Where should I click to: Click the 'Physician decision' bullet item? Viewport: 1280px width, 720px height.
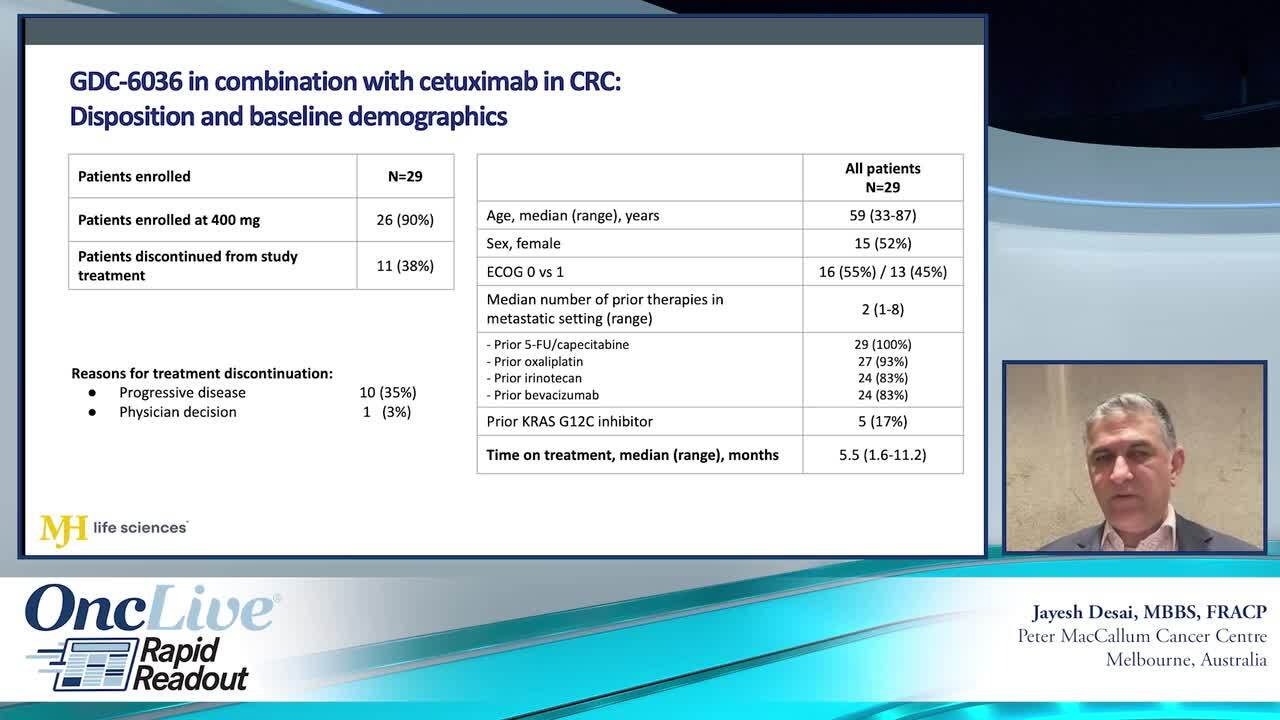coord(178,412)
